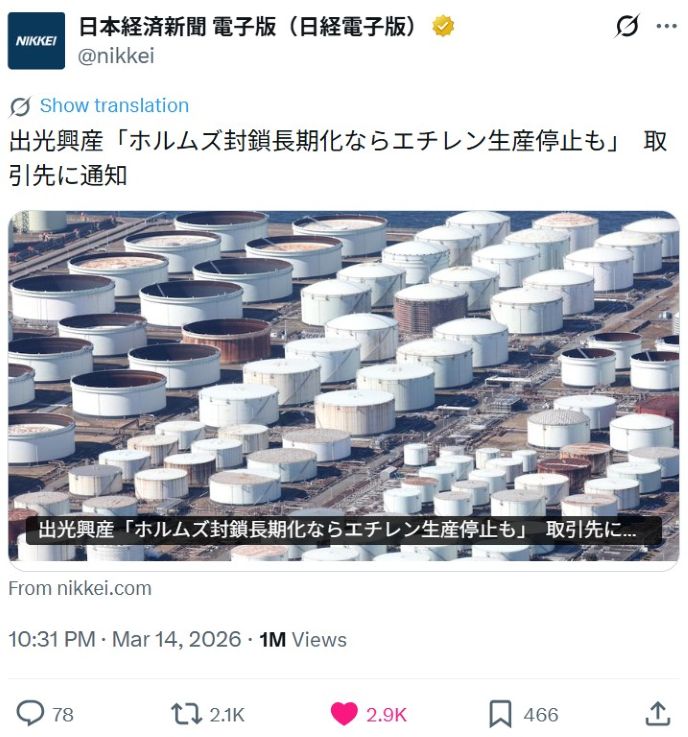The image size is (688, 737).
Task: Open the @nikkei handle
Action: (116, 56)
